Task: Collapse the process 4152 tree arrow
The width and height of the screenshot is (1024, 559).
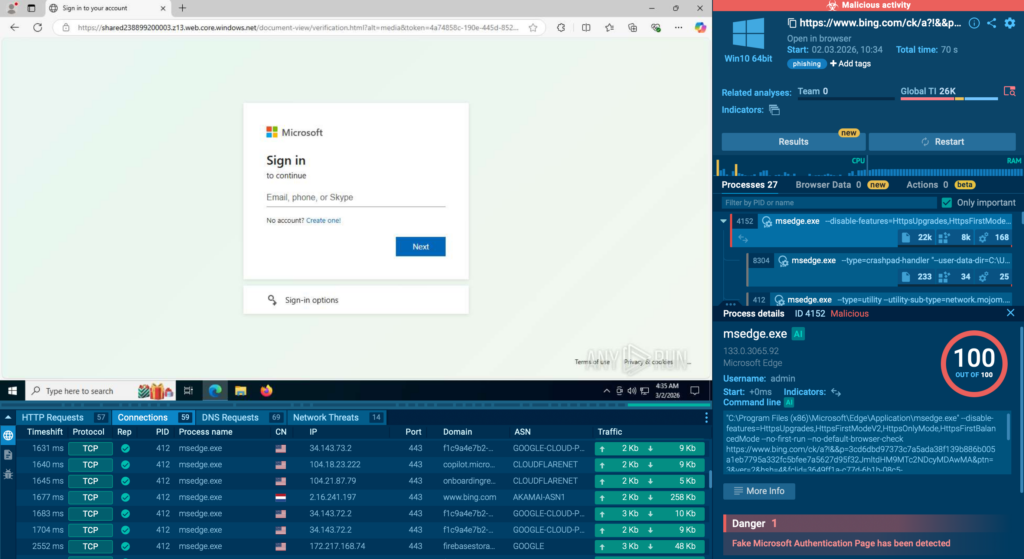Action: tap(723, 221)
